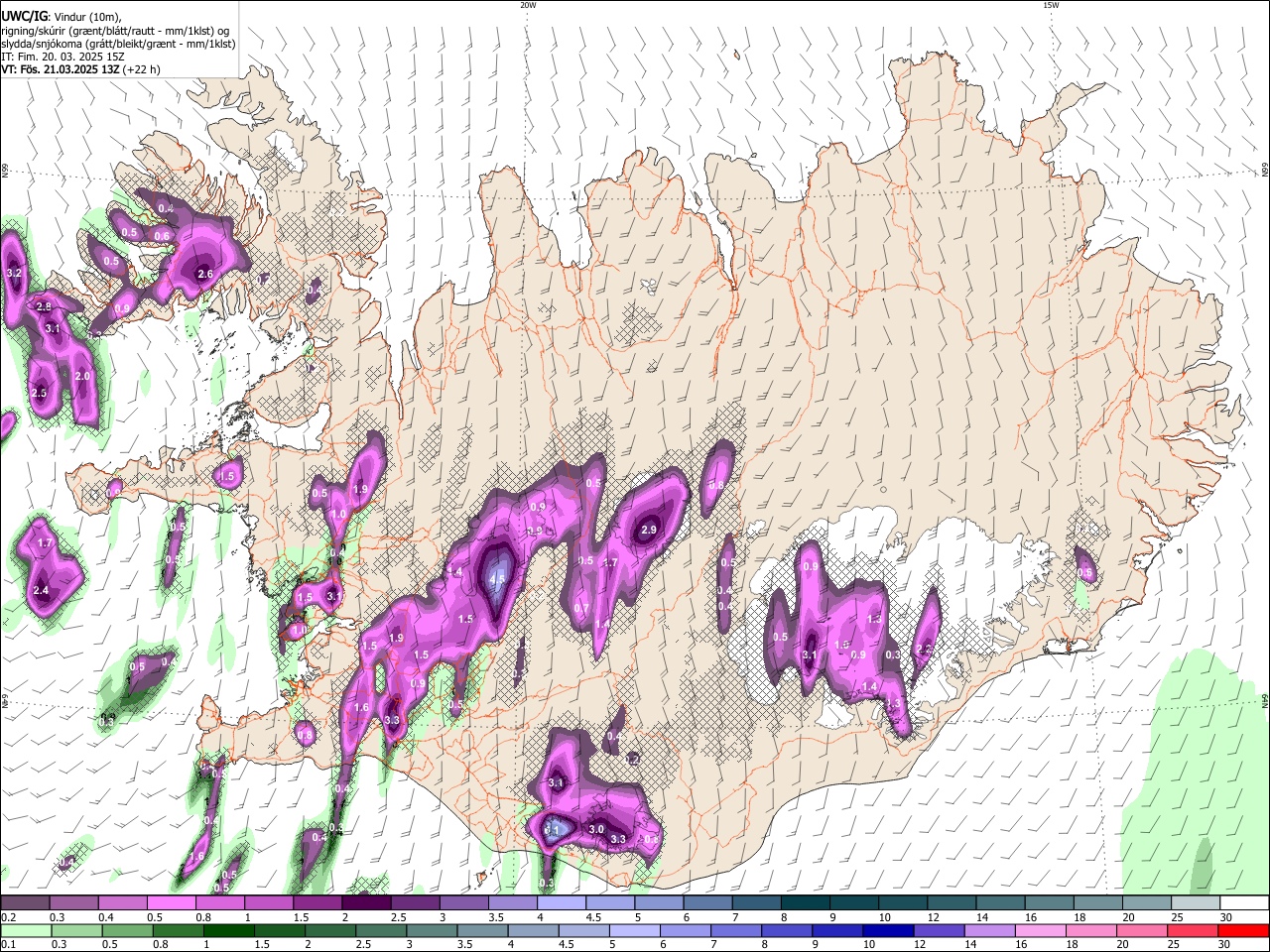Click the "rigning/skúrir (grænt/blátt/rautt - mm/1klst) og" line
The width and height of the screenshot is (1270, 952).
point(114,30)
